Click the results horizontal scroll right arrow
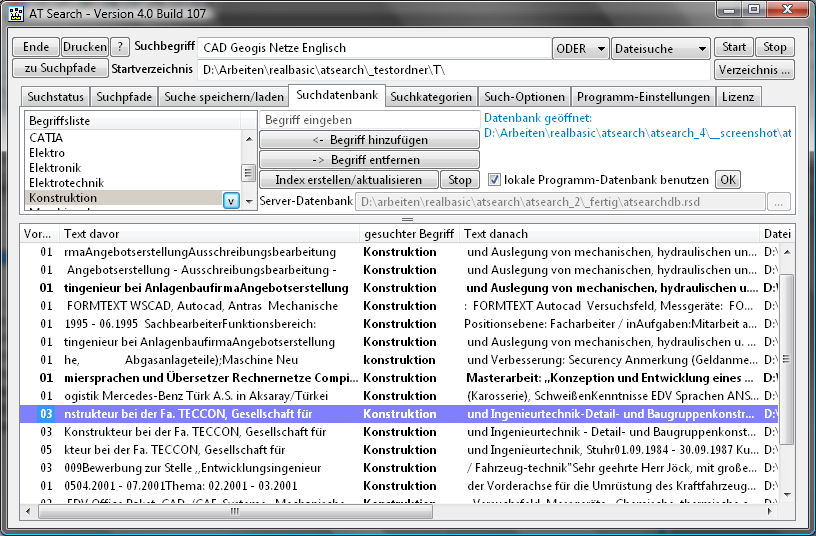816x536 pixels. coord(770,512)
